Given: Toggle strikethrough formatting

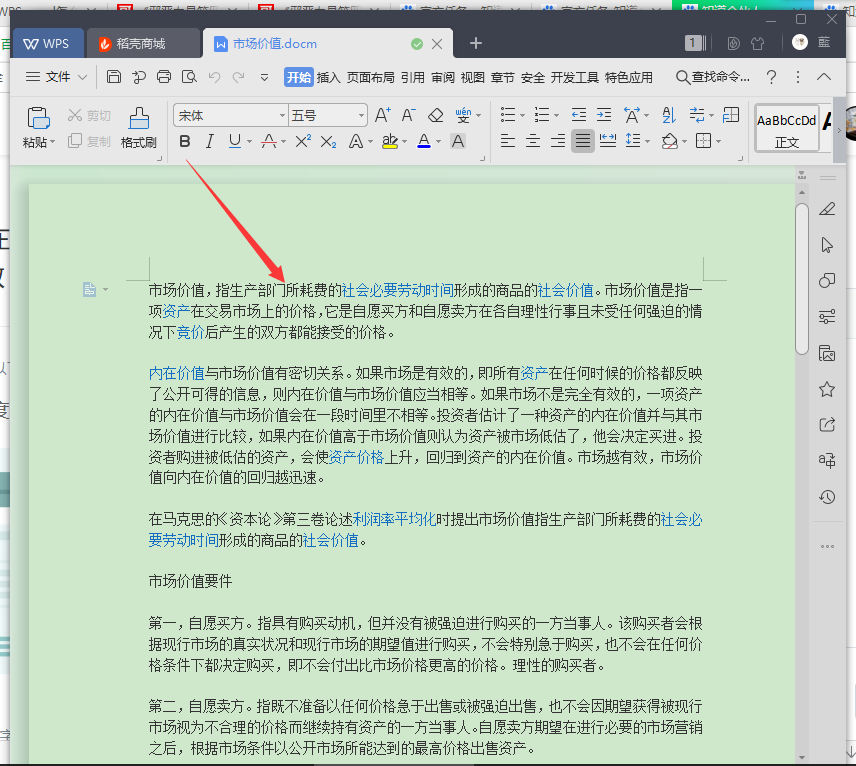Looking at the screenshot, I should 269,141.
